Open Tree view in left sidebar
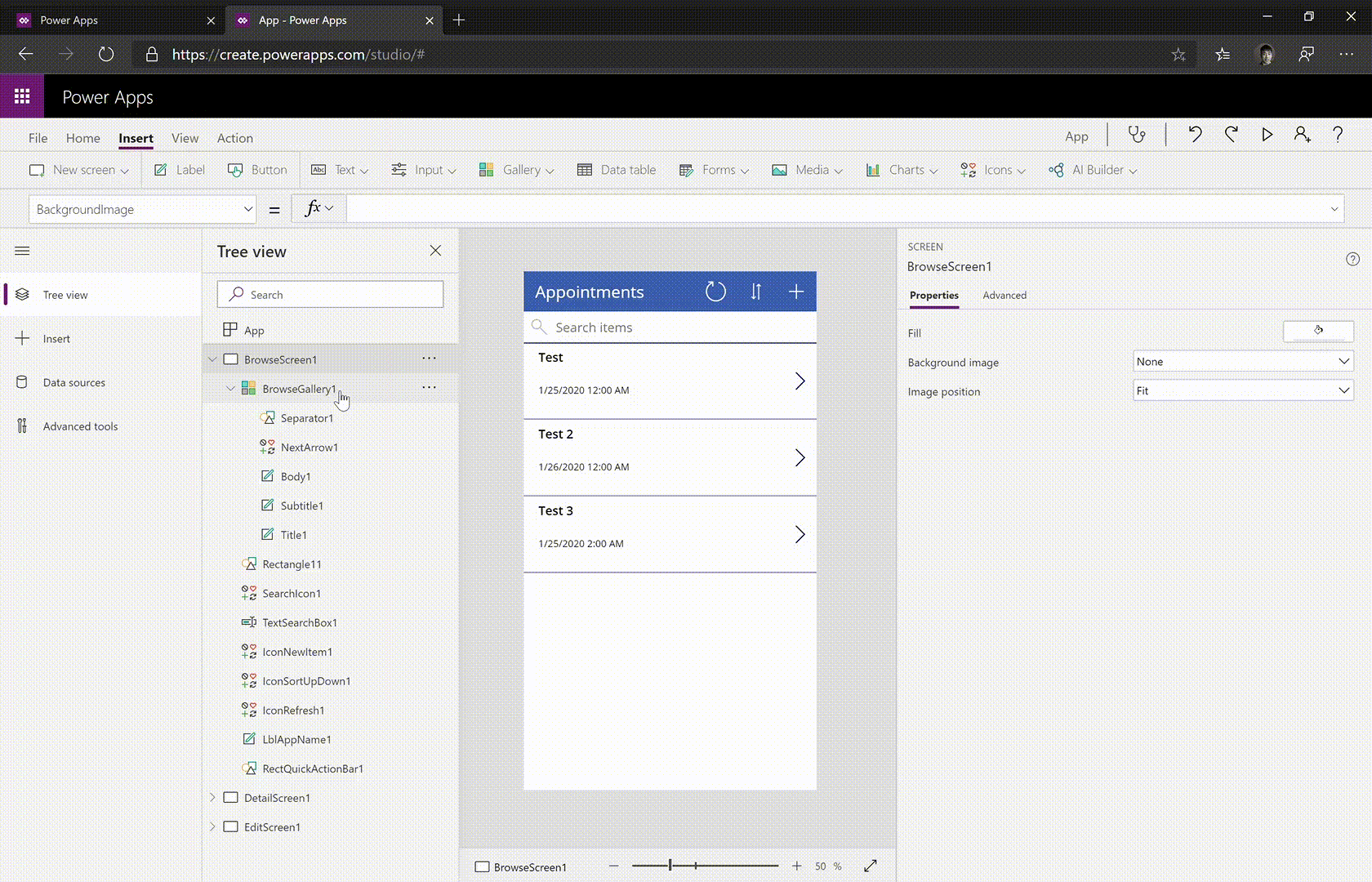The width and height of the screenshot is (1372, 882). (x=100, y=295)
